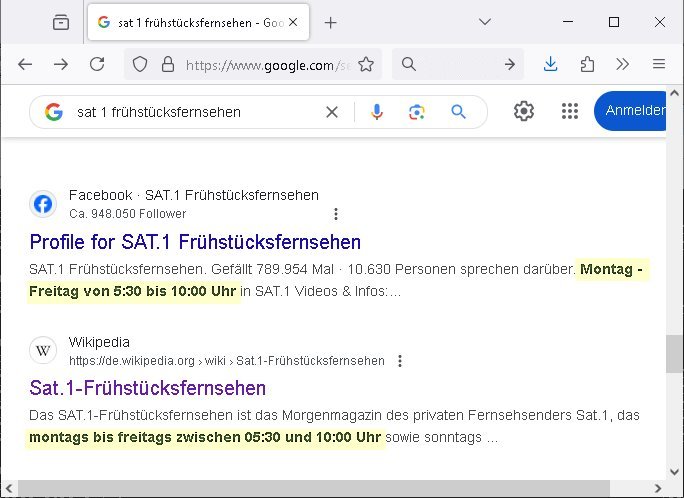Screen dimensions: 684x498
Task: Open the Wikipedia result's three-dot options
Action: [x=400, y=361]
